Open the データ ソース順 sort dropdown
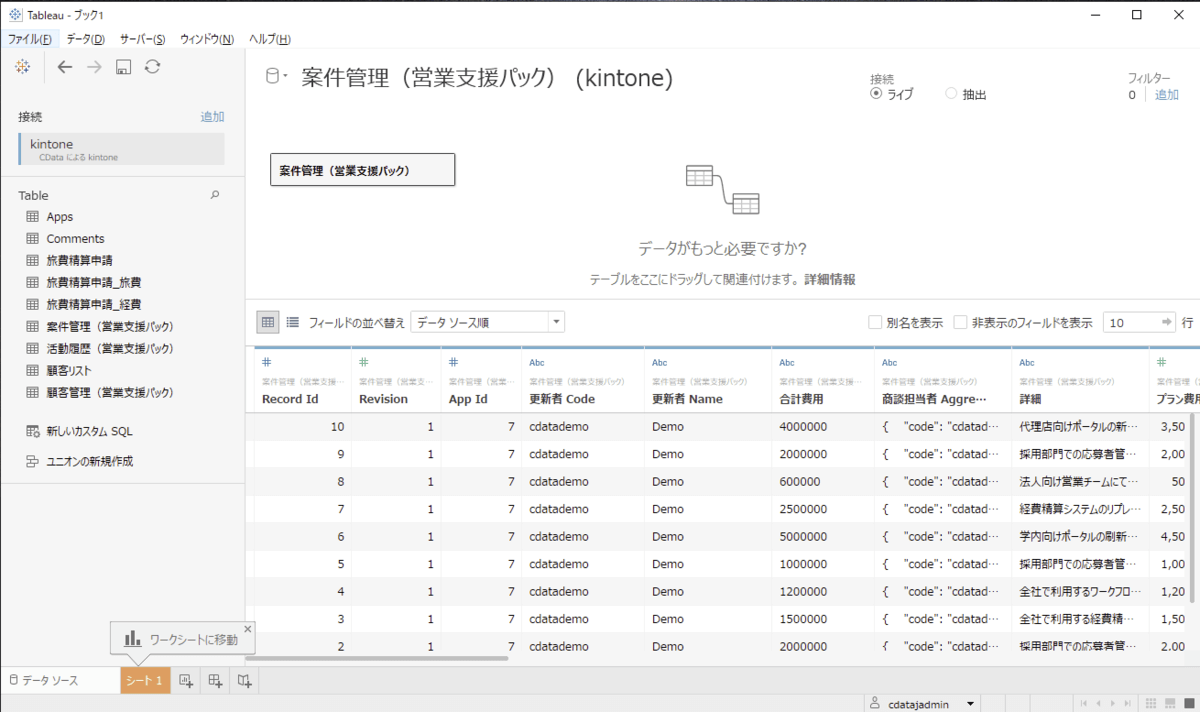The image size is (1200, 712). 488,322
